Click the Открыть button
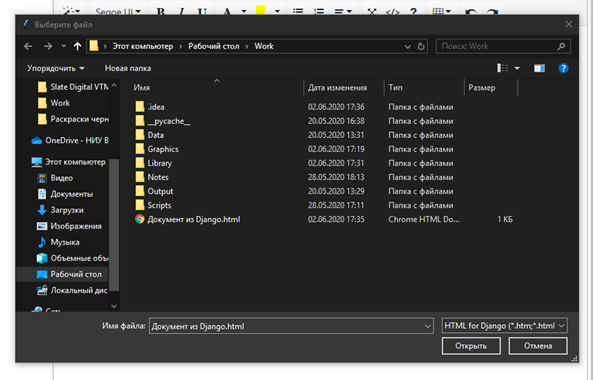 [471, 346]
